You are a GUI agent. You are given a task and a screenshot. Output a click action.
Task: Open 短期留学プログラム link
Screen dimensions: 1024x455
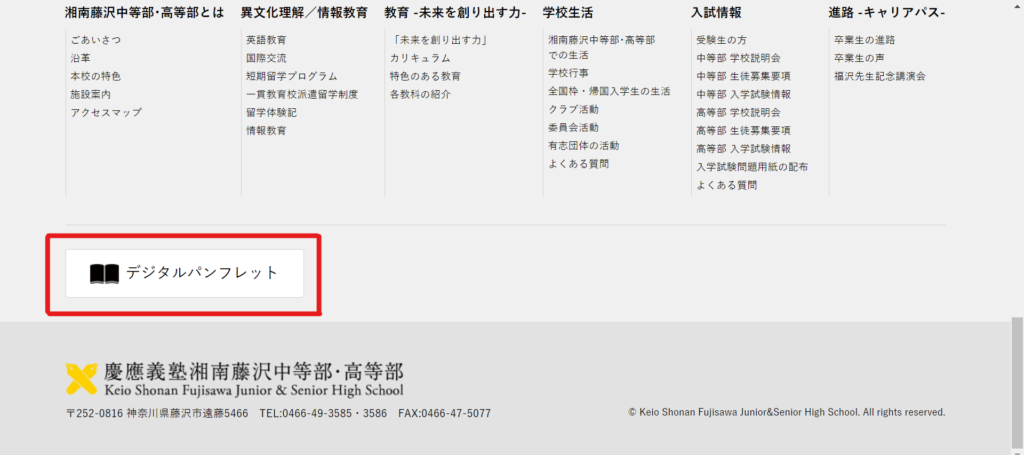point(292,76)
